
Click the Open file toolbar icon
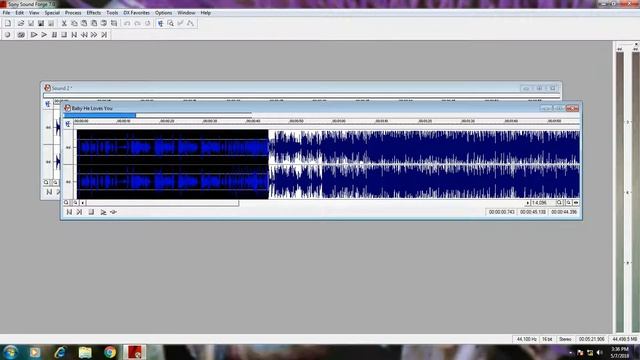click(x=21, y=23)
